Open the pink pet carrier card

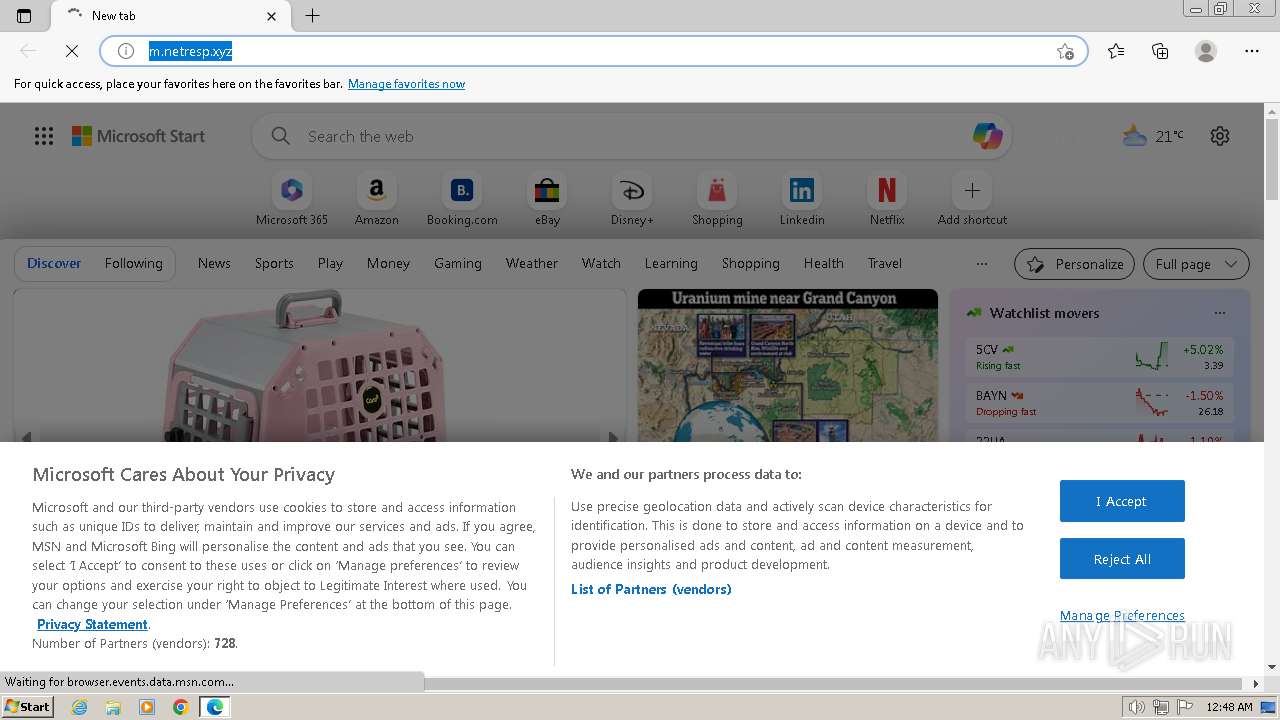click(320, 365)
